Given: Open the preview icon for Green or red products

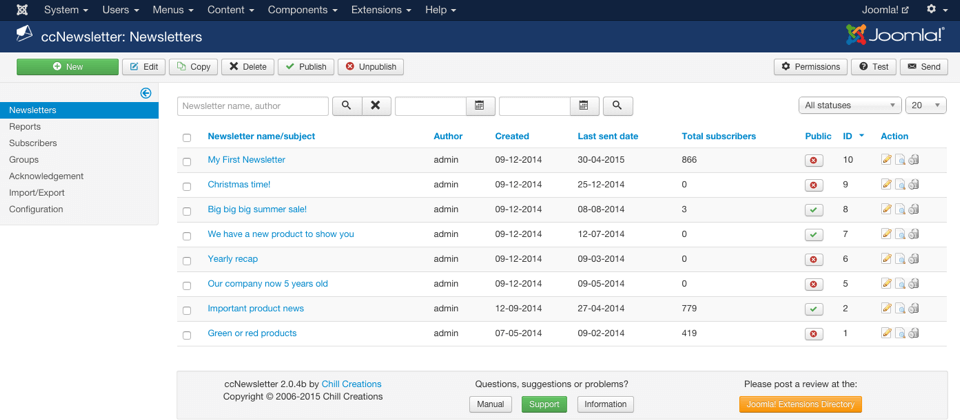Looking at the screenshot, I should tap(900, 333).
